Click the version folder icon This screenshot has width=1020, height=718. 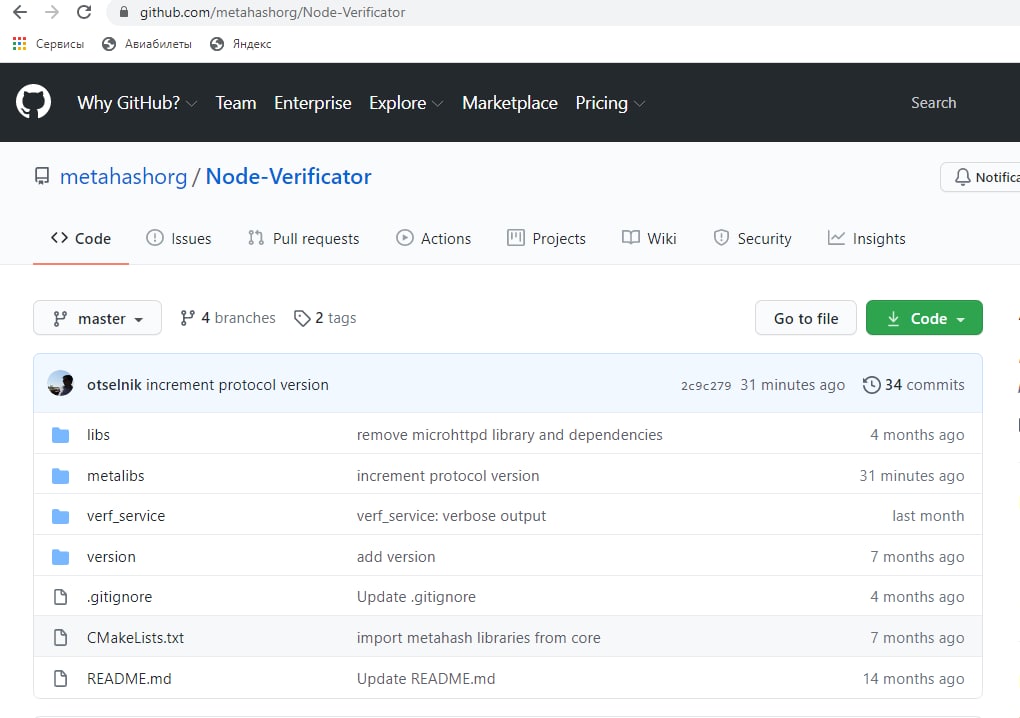click(x=60, y=557)
